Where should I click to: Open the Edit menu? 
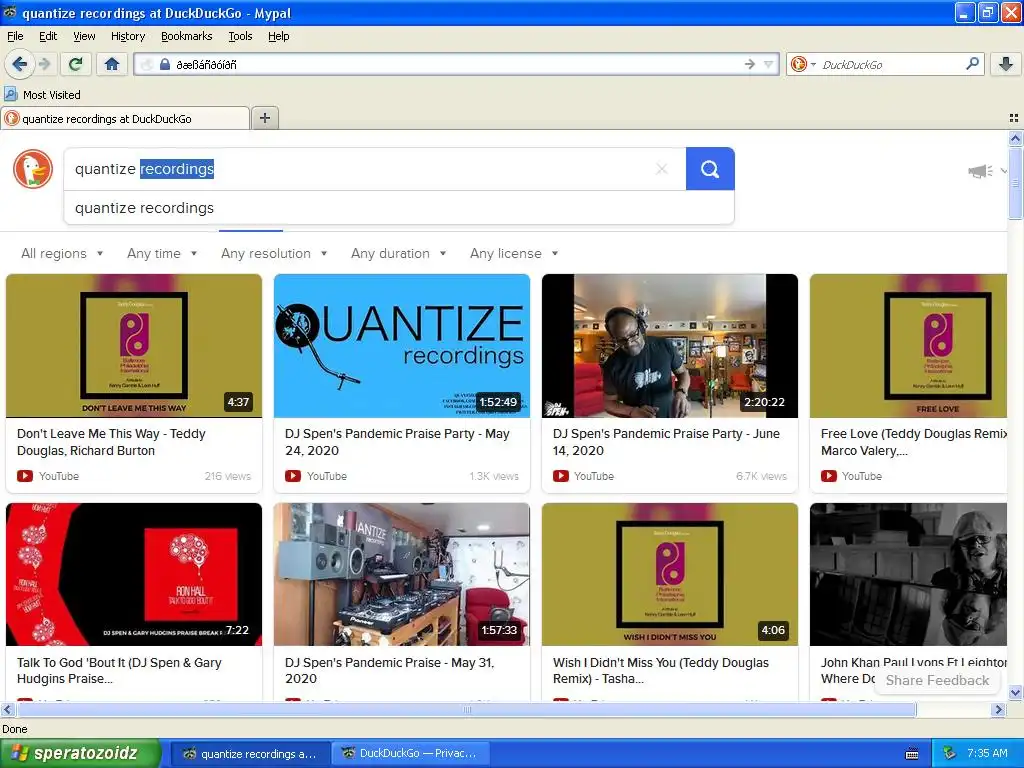coord(48,36)
